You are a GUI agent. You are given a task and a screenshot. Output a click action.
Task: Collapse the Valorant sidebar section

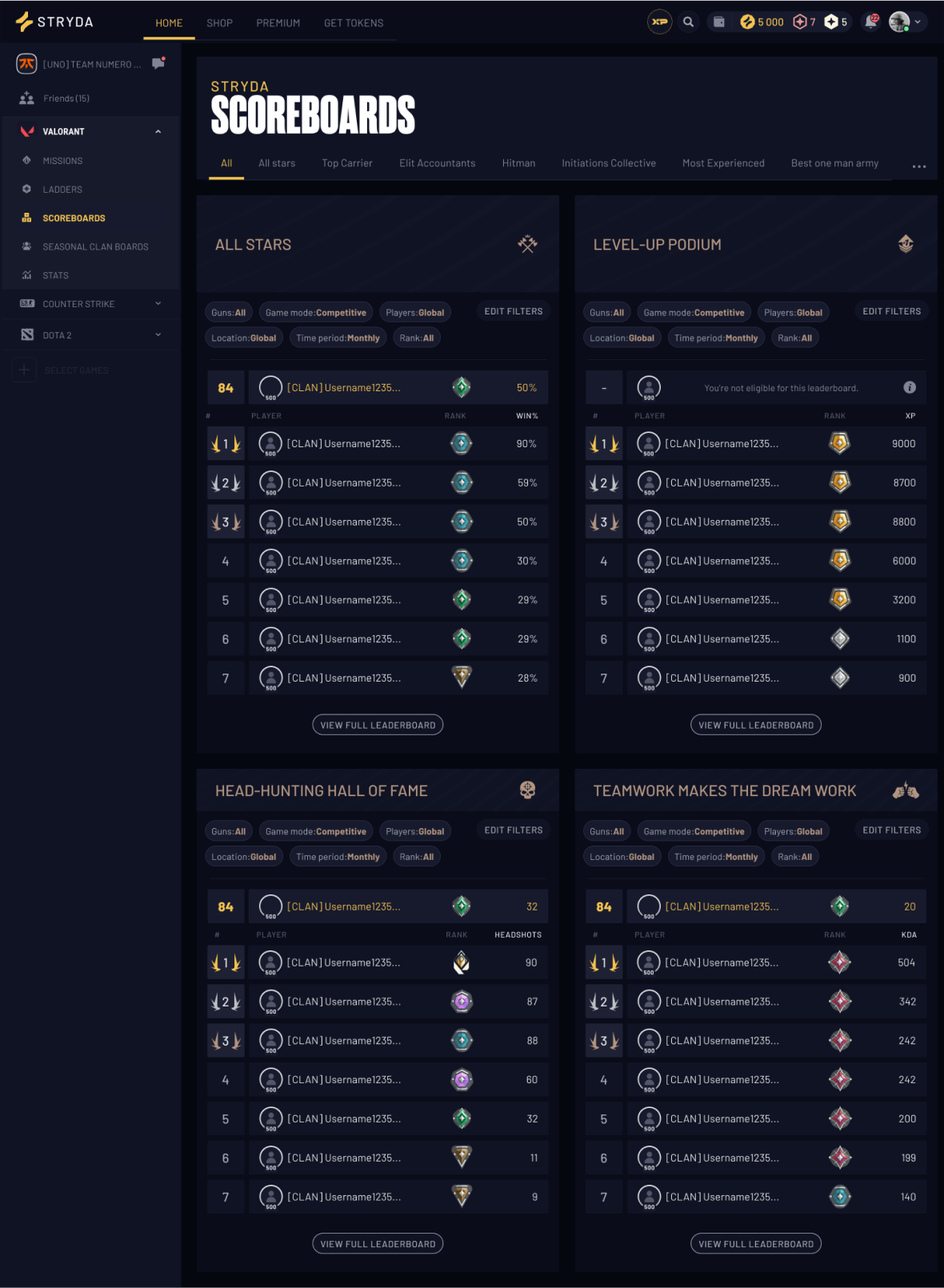coord(158,131)
